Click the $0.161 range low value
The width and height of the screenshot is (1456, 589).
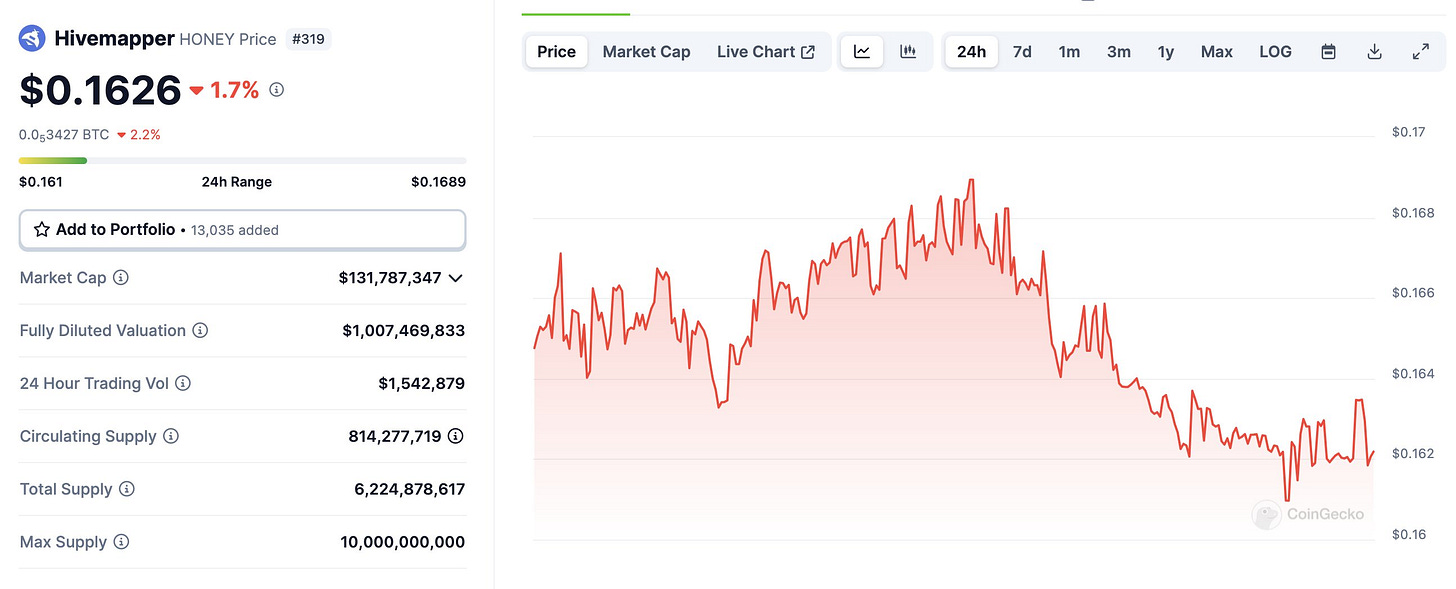pos(41,182)
